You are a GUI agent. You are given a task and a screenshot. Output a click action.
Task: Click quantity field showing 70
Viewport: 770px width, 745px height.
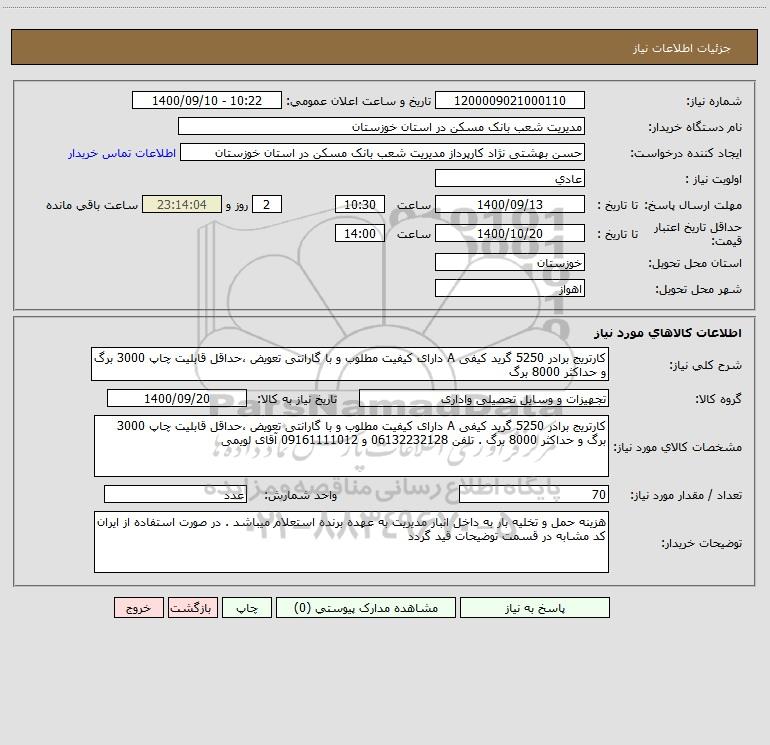click(x=534, y=494)
